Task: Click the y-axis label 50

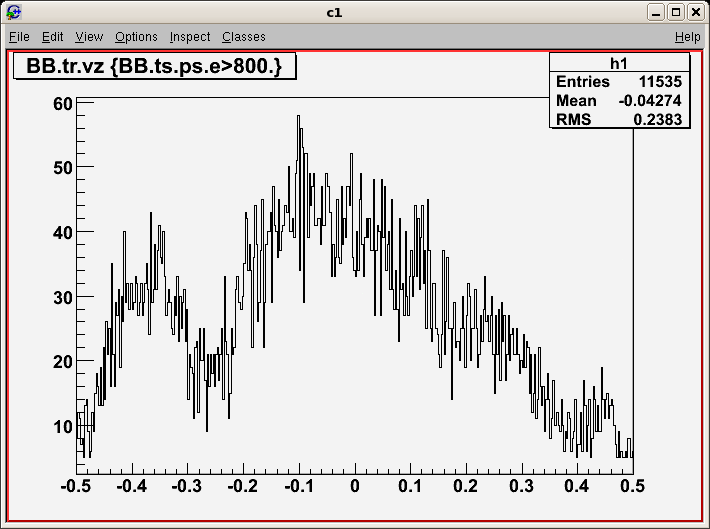Action: pyautogui.click(x=62, y=168)
